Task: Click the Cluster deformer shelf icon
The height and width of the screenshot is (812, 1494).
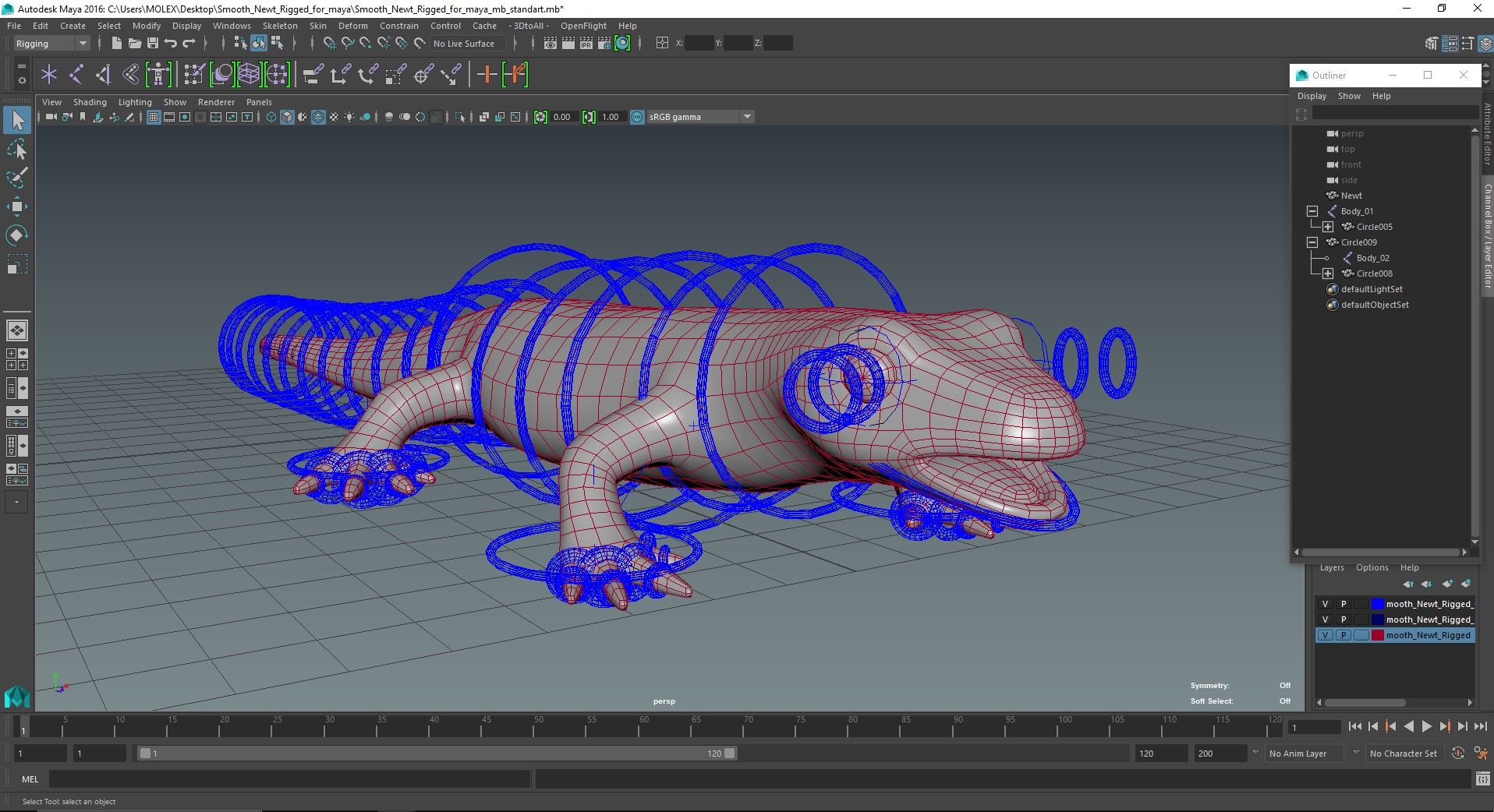Action: [277, 75]
